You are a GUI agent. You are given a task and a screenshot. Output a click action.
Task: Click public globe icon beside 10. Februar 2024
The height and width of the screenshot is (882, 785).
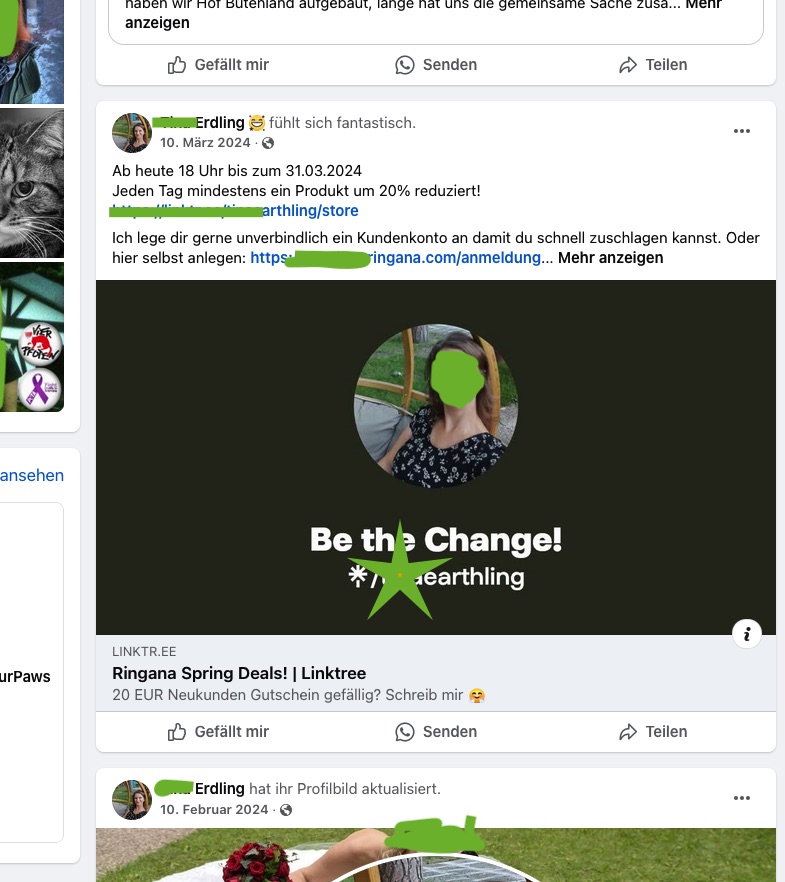point(286,810)
